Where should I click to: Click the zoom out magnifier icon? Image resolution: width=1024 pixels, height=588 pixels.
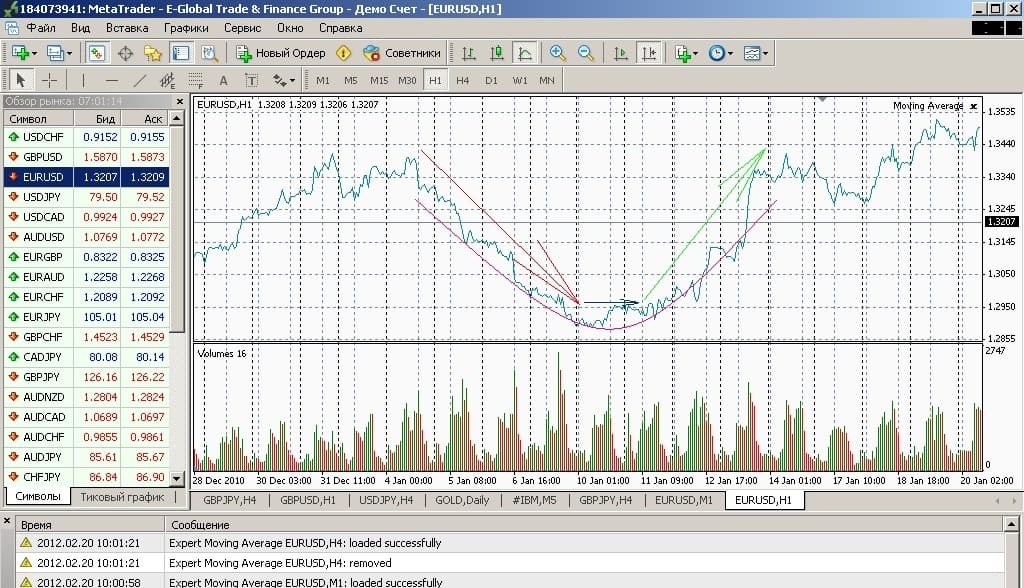[585, 53]
